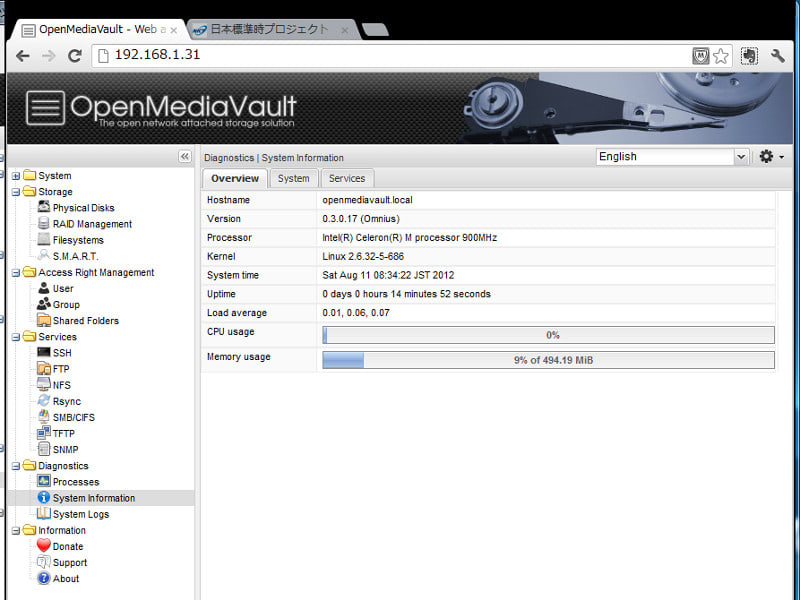The width and height of the screenshot is (800, 600).
Task: Collapse the navigation sidebar panel
Action: 185,156
